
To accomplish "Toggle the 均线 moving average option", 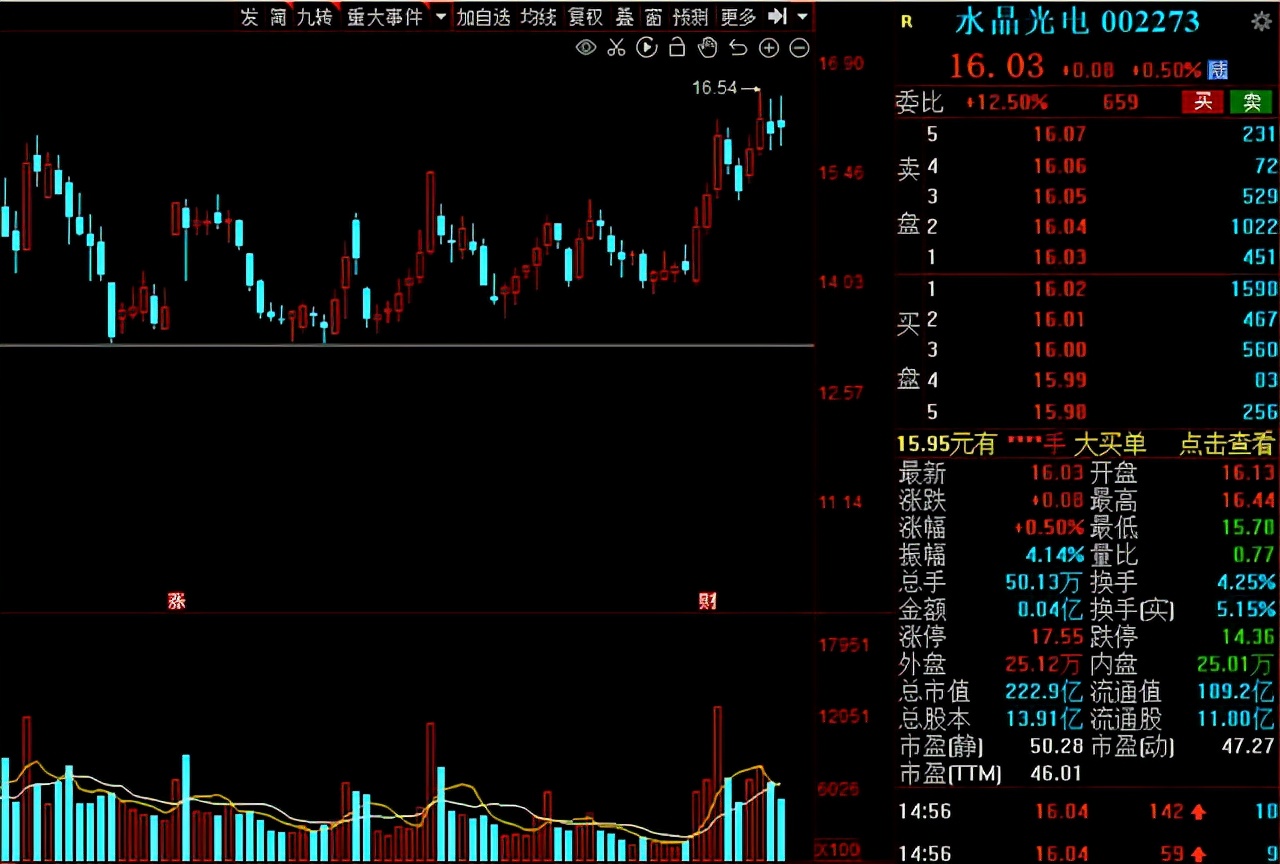I will tap(538, 17).
